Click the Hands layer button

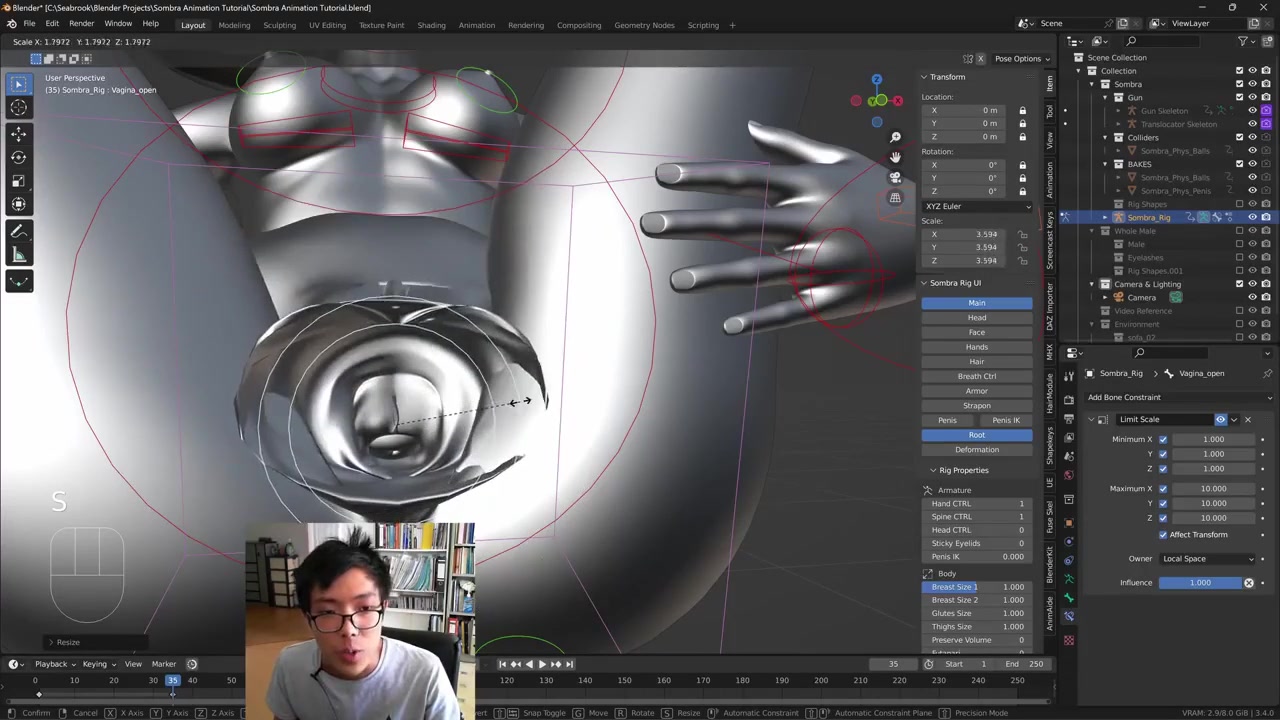coord(976,347)
